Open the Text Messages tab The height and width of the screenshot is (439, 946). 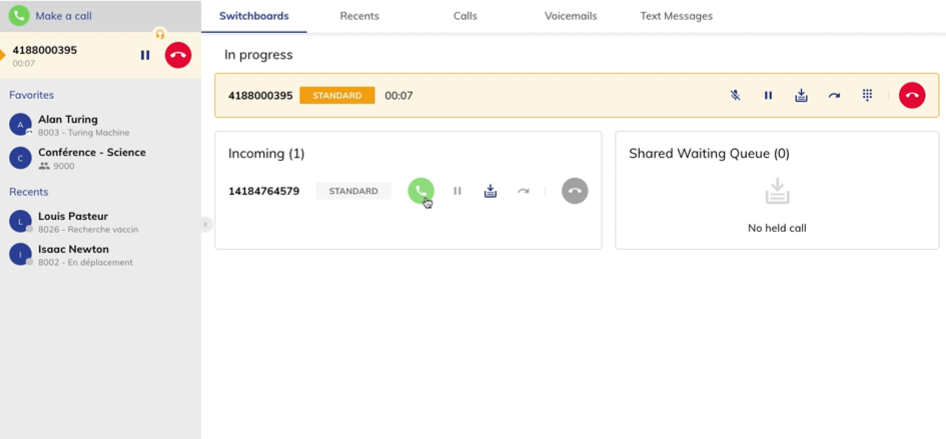pos(676,16)
